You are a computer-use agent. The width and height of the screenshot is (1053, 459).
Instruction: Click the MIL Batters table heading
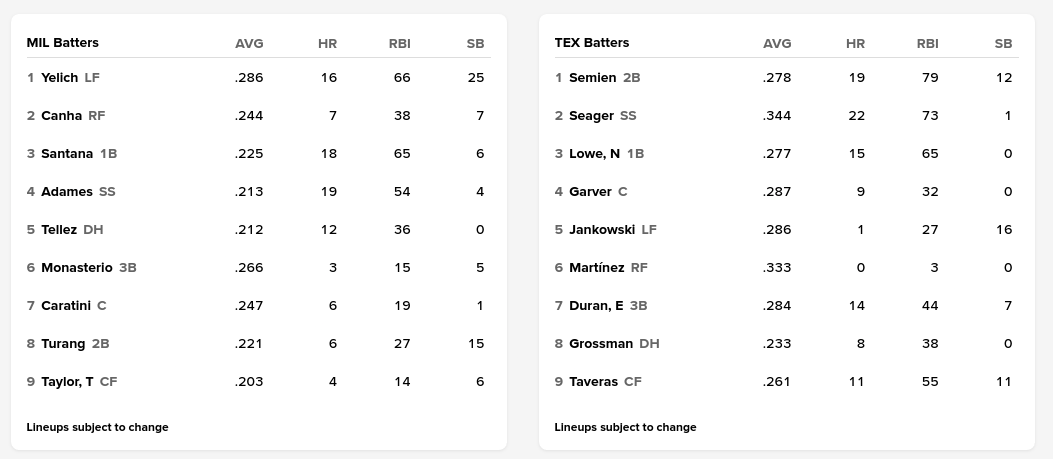point(62,43)
